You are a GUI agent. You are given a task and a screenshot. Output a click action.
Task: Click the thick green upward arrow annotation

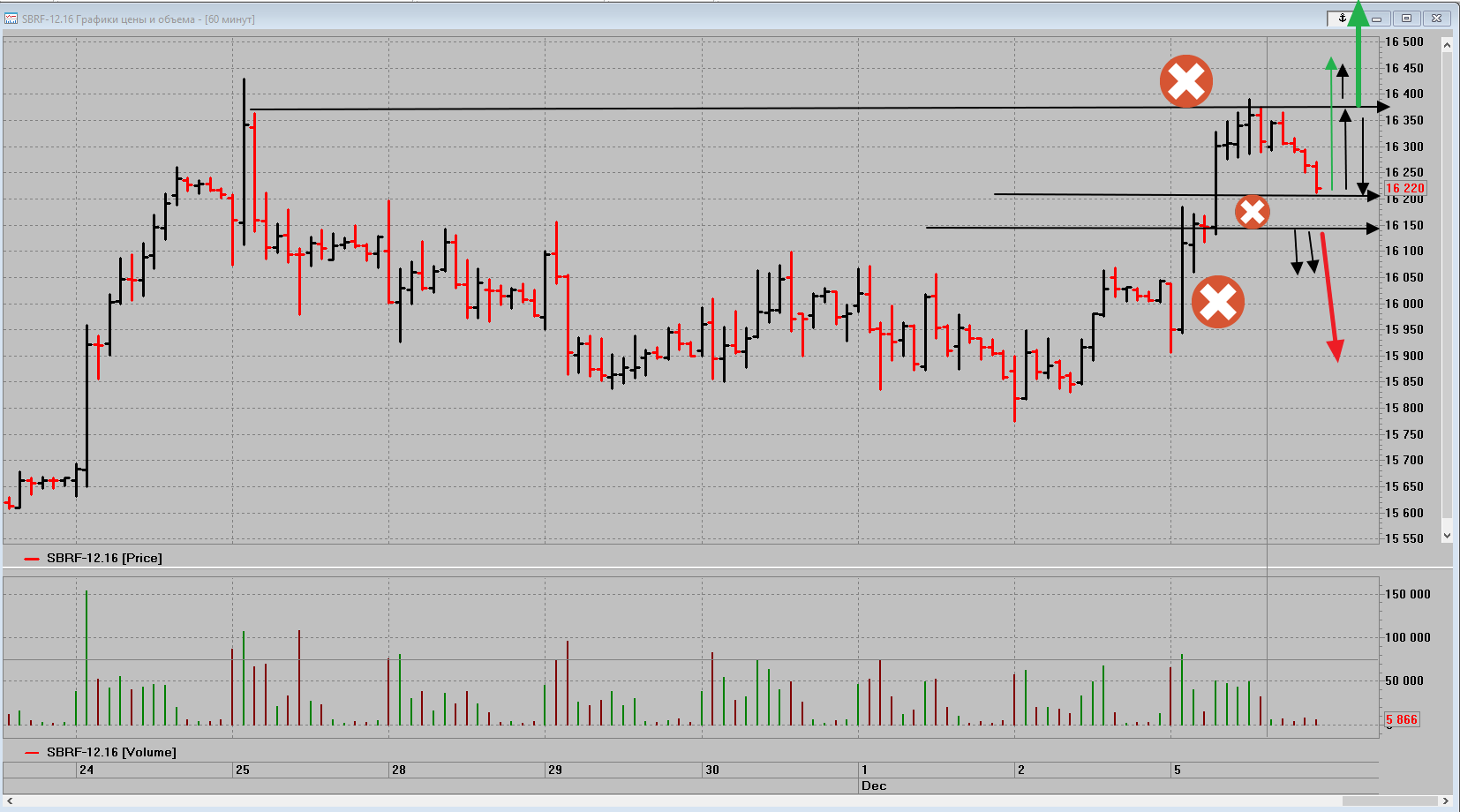pos(1358,53)
